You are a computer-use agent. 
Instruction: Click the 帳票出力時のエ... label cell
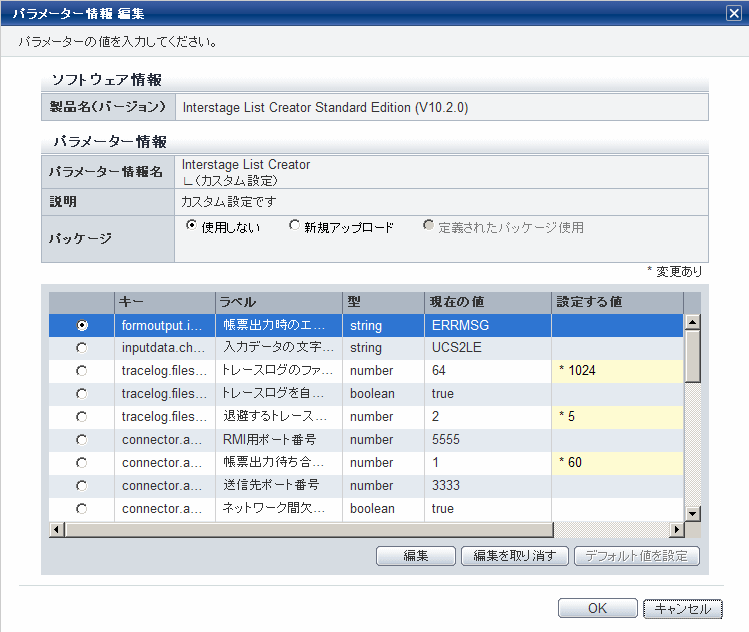click(x=279, y=325)
